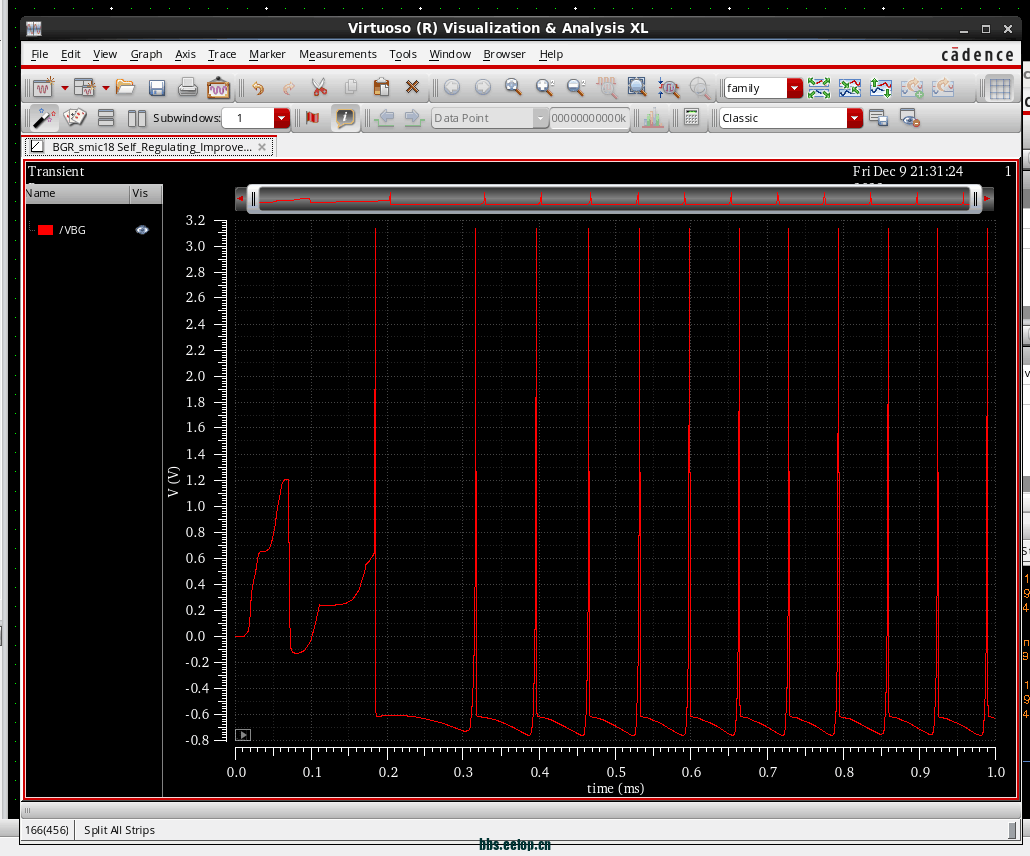The height and width of the screenshot is (856, 1030).
Task: Save the current workspace icon
Action: coord(878,118)
